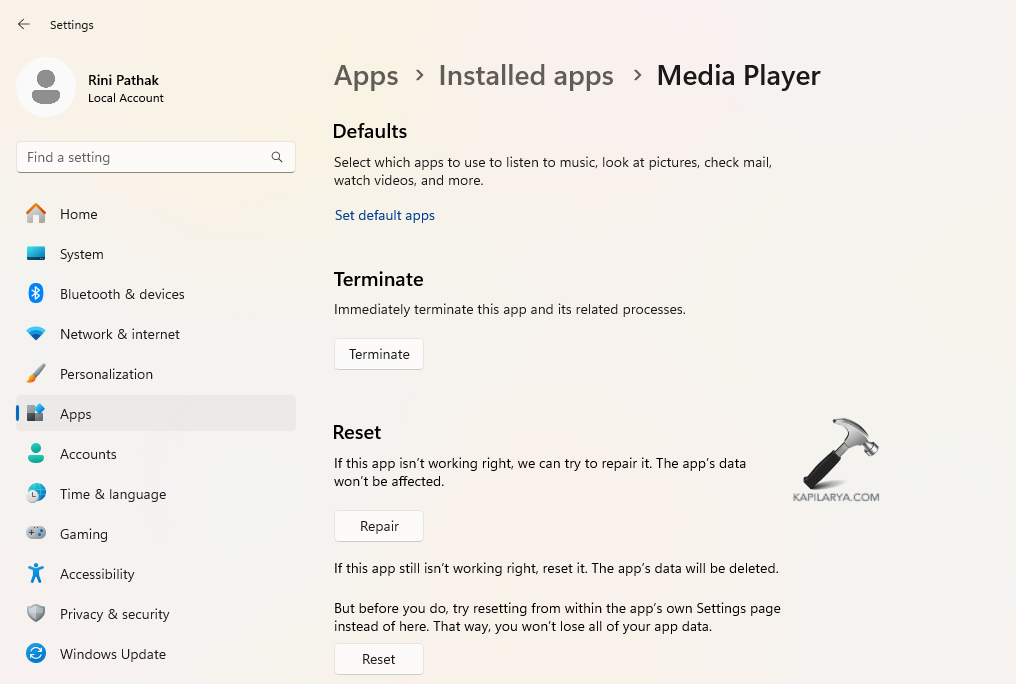Navigate to Installed apps breadcrumb
The height and width of the screenshot is (684, 1016).
pos(526,76)
